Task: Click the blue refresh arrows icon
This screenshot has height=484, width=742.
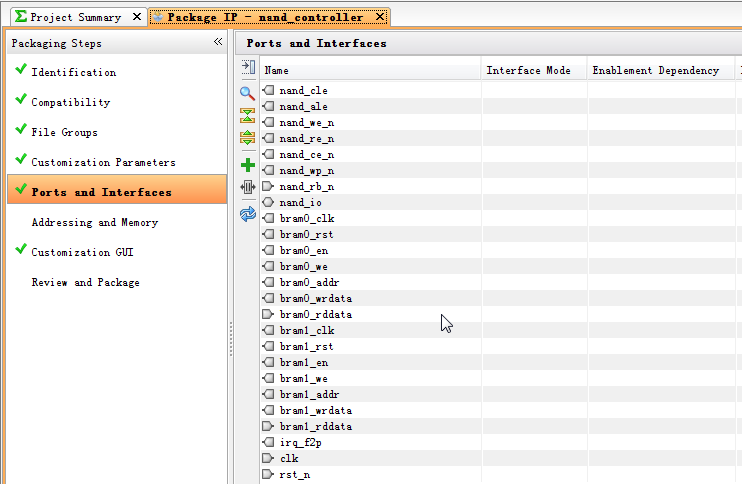Action: (247, 214)
